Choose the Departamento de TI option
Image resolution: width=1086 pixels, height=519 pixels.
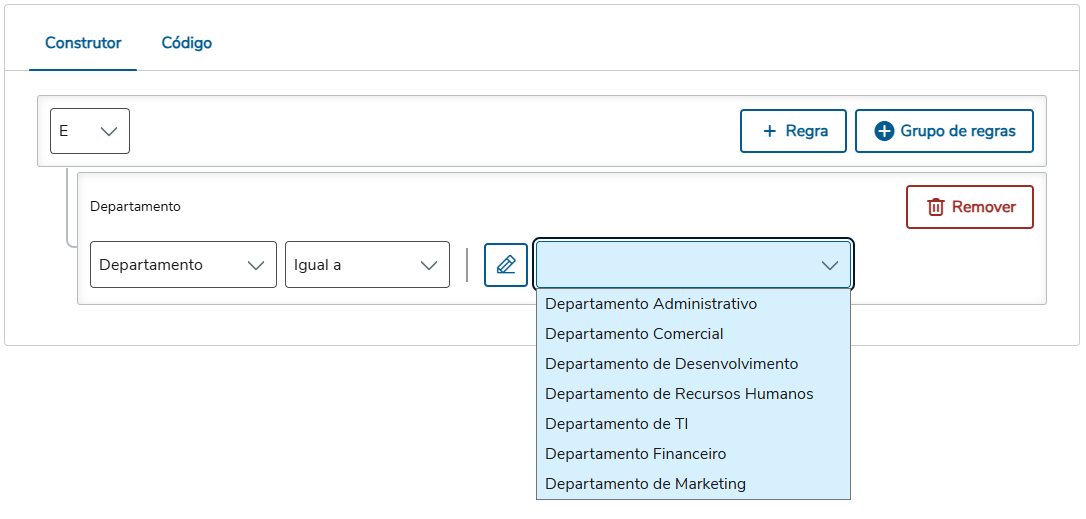click(617, 424)
